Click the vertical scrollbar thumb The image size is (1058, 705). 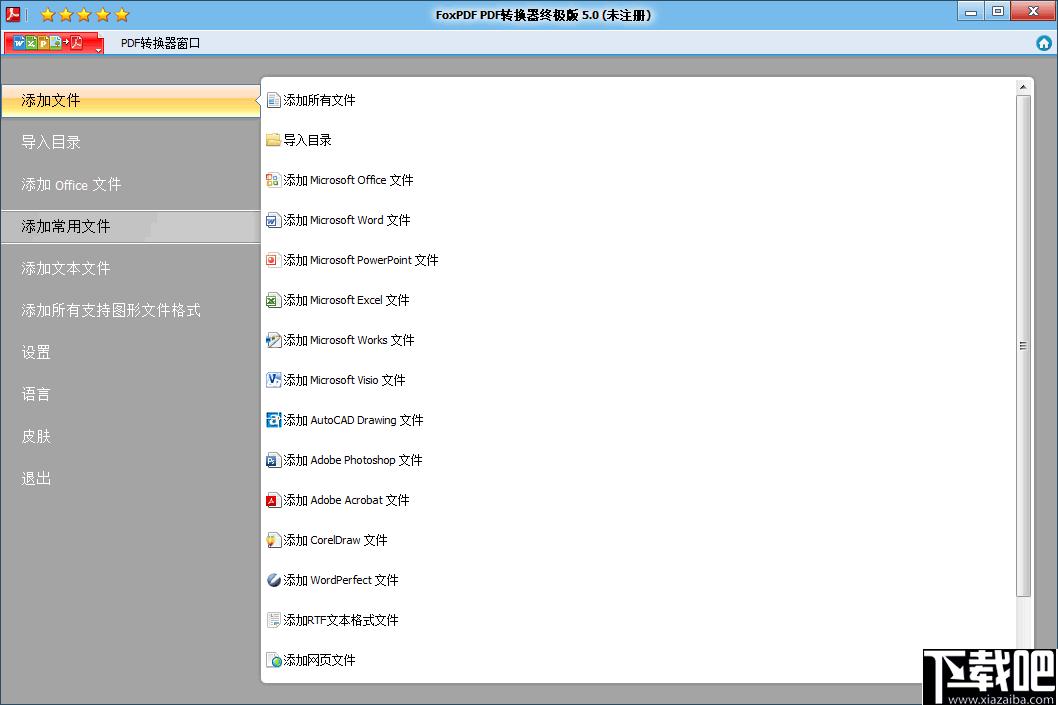pyautogui.click(x=1023, y=345)
